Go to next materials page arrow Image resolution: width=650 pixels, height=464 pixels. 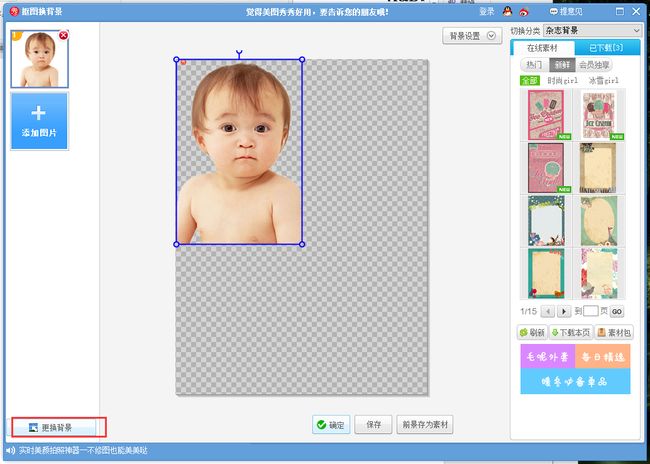pos(564,311)
